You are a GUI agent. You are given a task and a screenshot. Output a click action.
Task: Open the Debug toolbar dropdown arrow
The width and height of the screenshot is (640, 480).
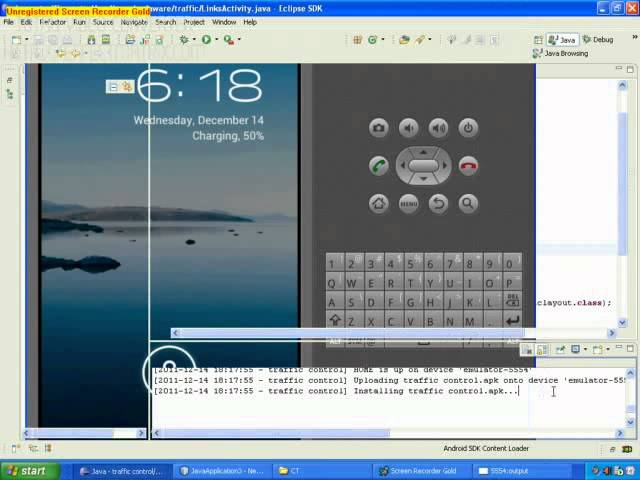coord(194,40)
